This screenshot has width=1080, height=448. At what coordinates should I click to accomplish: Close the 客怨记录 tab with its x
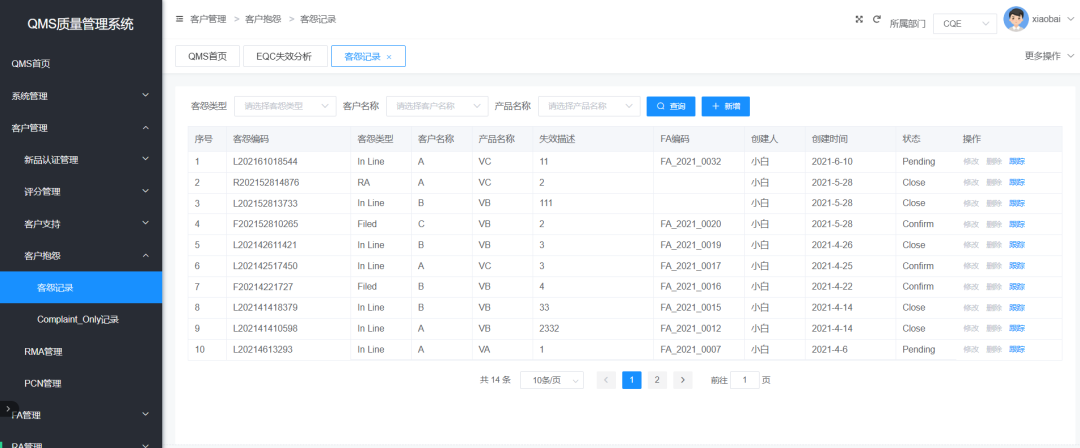pos(389,57)
